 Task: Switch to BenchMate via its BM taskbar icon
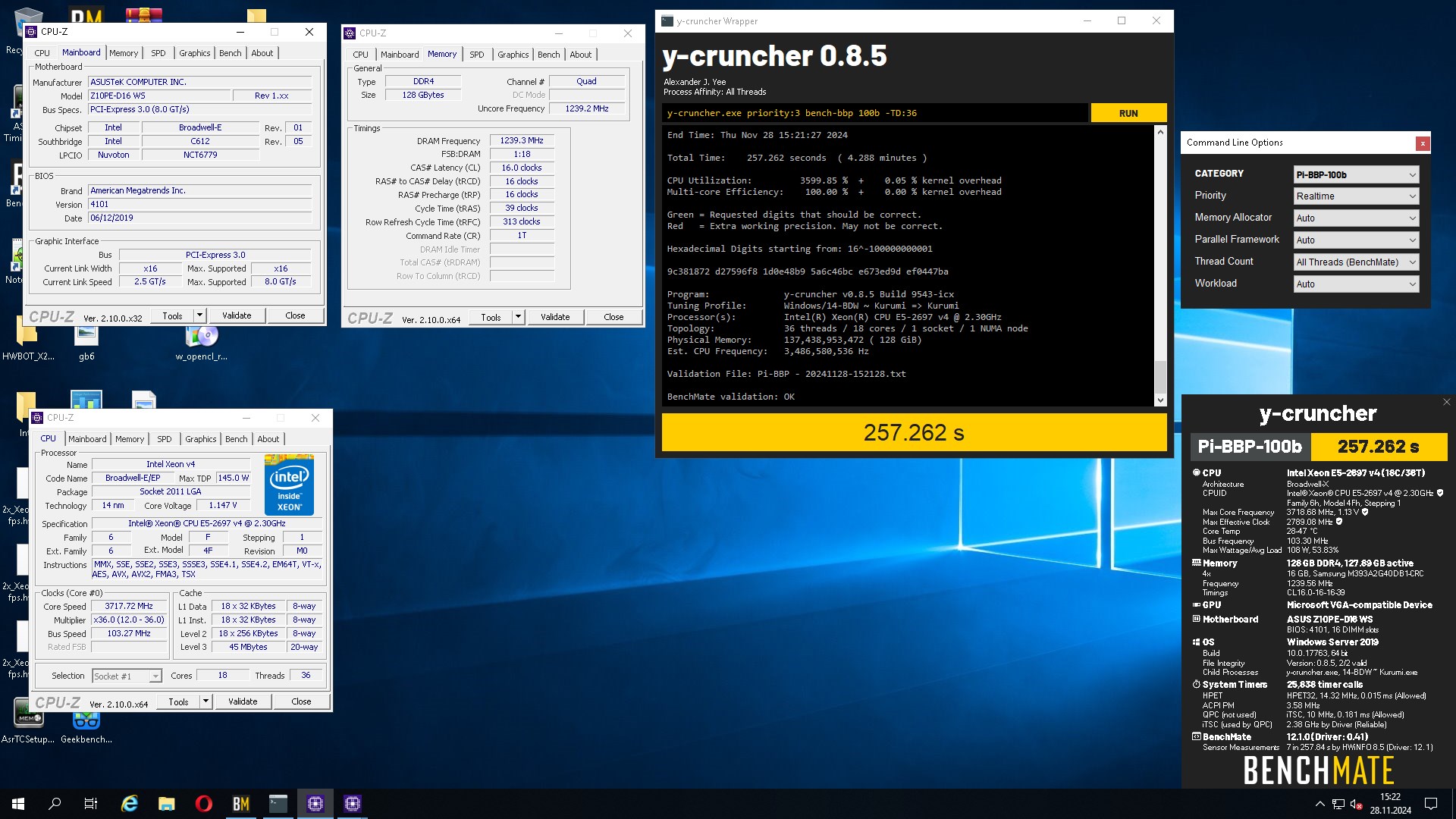(x=241, y=804)
